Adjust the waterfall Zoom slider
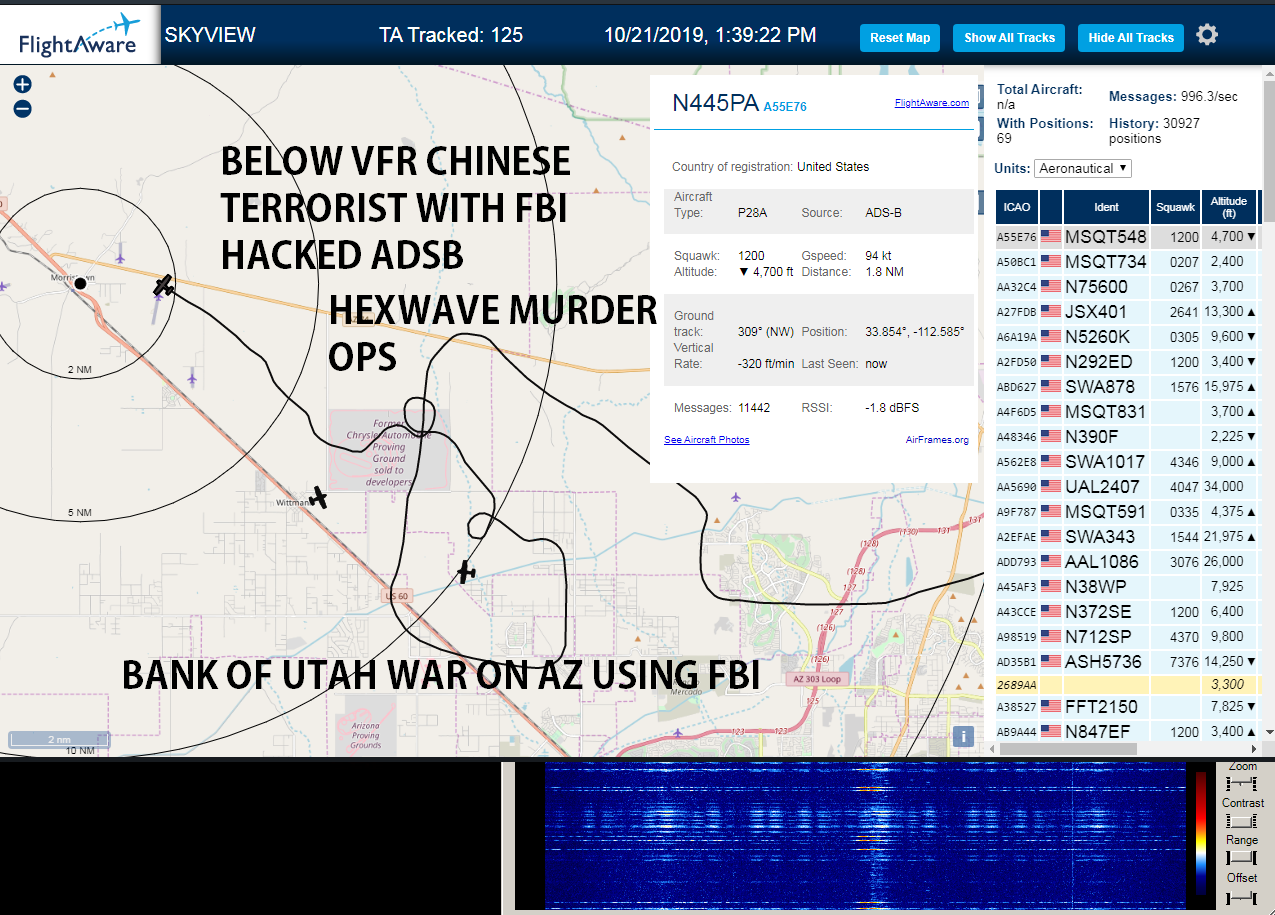This screenshot has height=915, width=1275. point(1242,783)
